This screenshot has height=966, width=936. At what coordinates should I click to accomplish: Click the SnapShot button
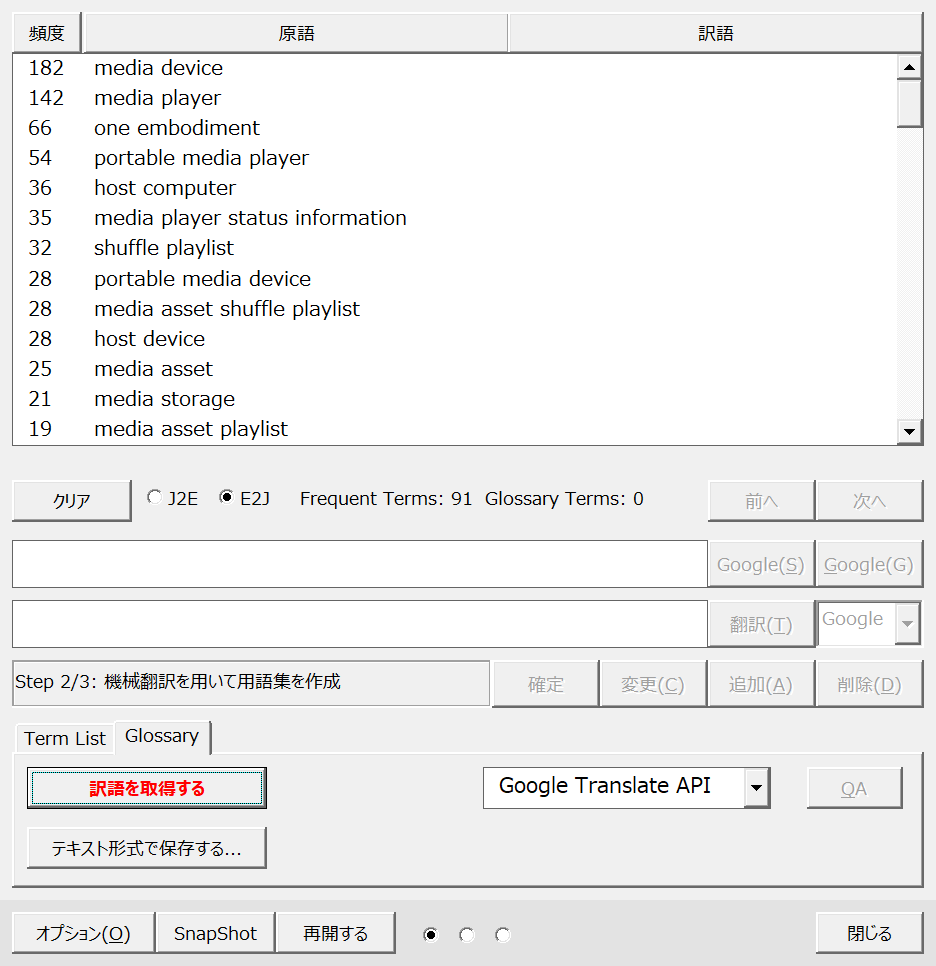tap(216, 933)
